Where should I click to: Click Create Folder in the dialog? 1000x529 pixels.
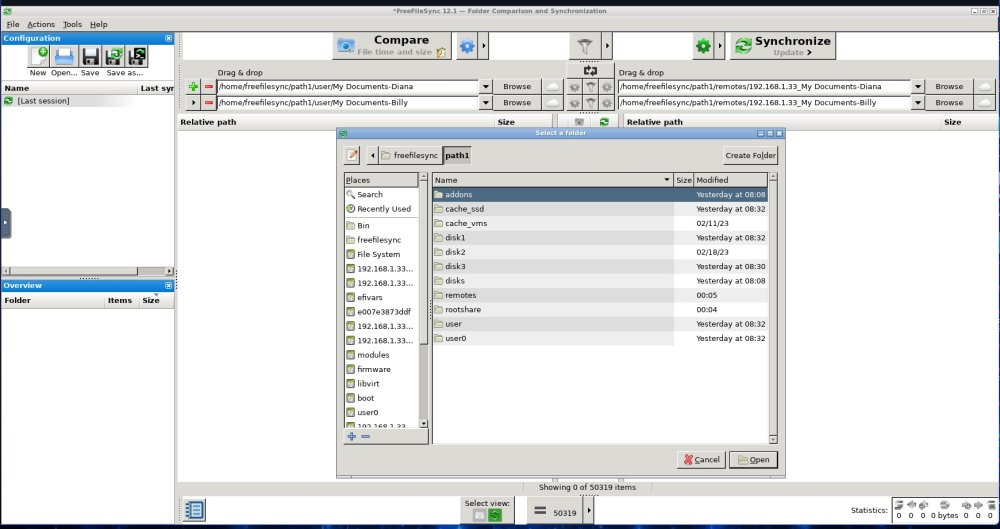(751, 155)
